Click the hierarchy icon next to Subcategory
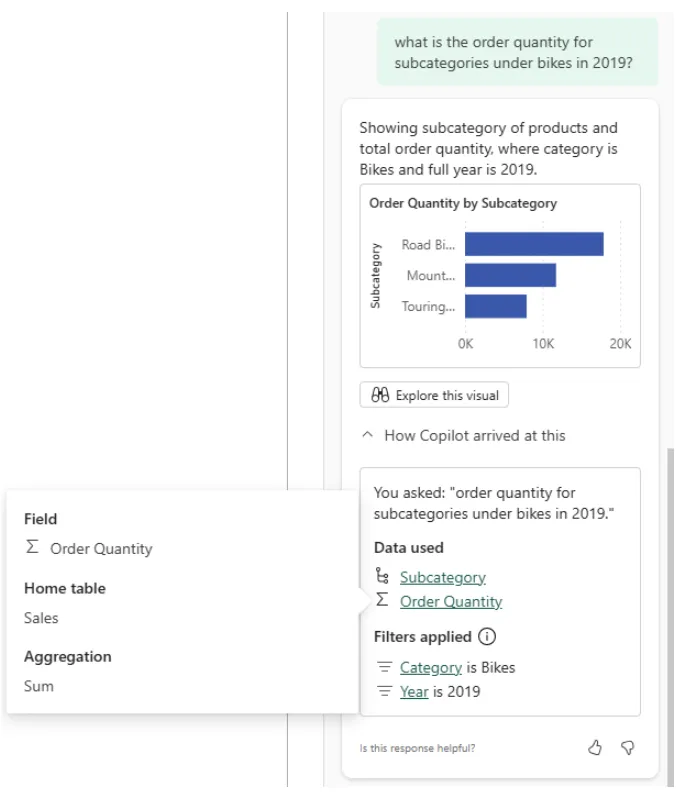683x795 pixels. [x=381, y=576]
